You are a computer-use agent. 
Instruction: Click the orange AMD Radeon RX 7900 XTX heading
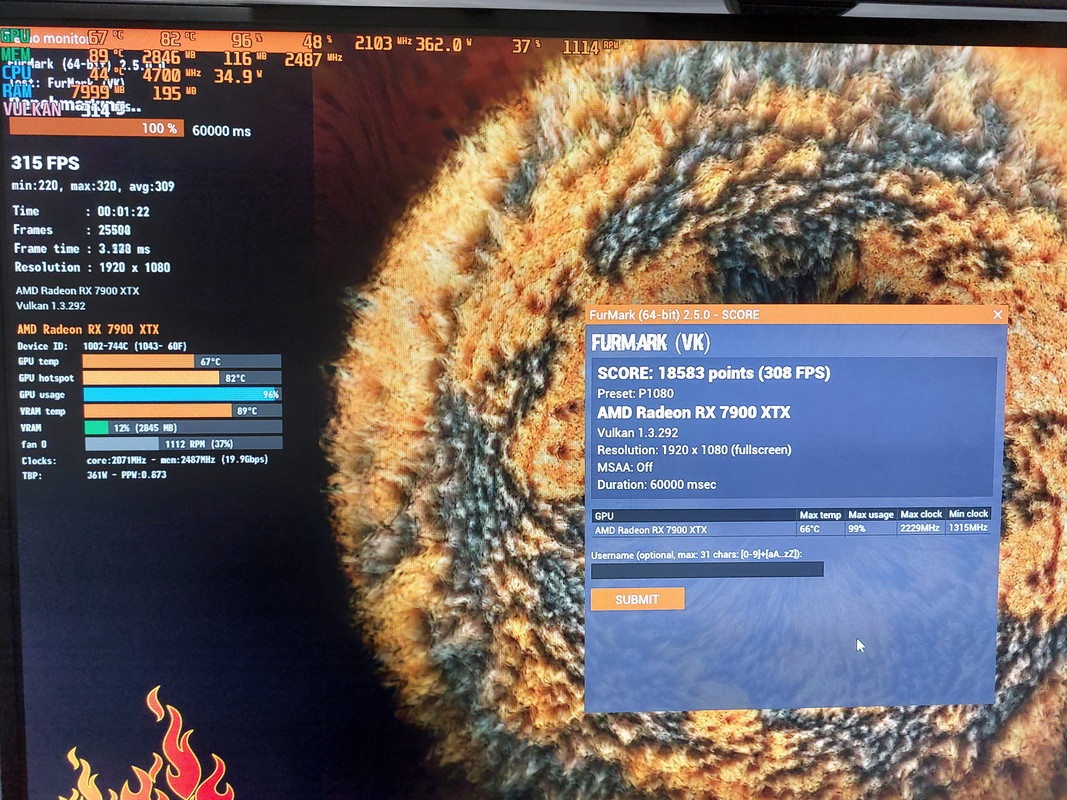pyautogui.click(x=88, y=329)
